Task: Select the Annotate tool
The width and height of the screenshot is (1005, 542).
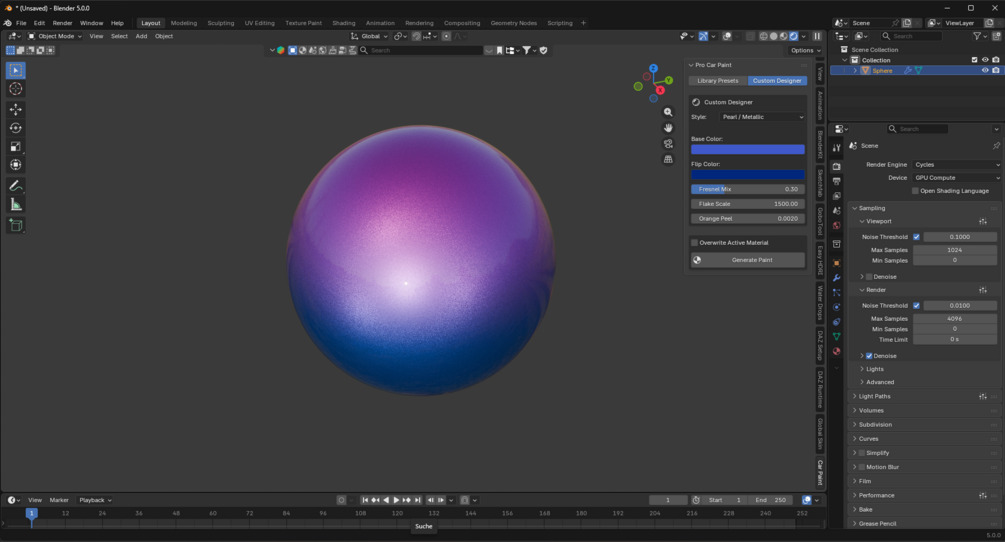Action: (x=16, y=186)
